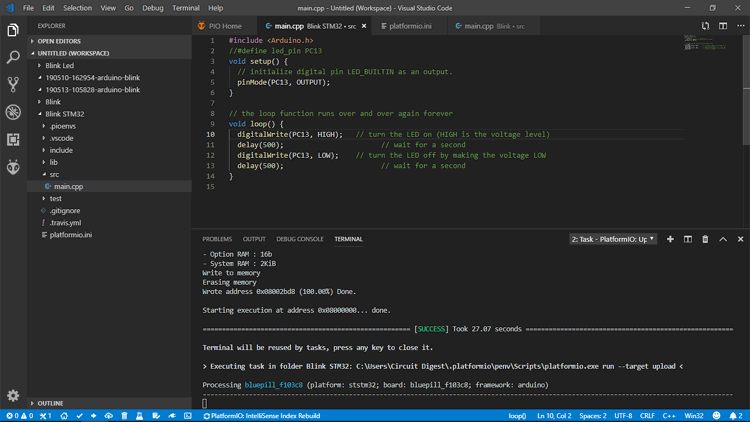750x422 pixels.
Task: Open the Debug view in the activity bar
Action: 13,112
